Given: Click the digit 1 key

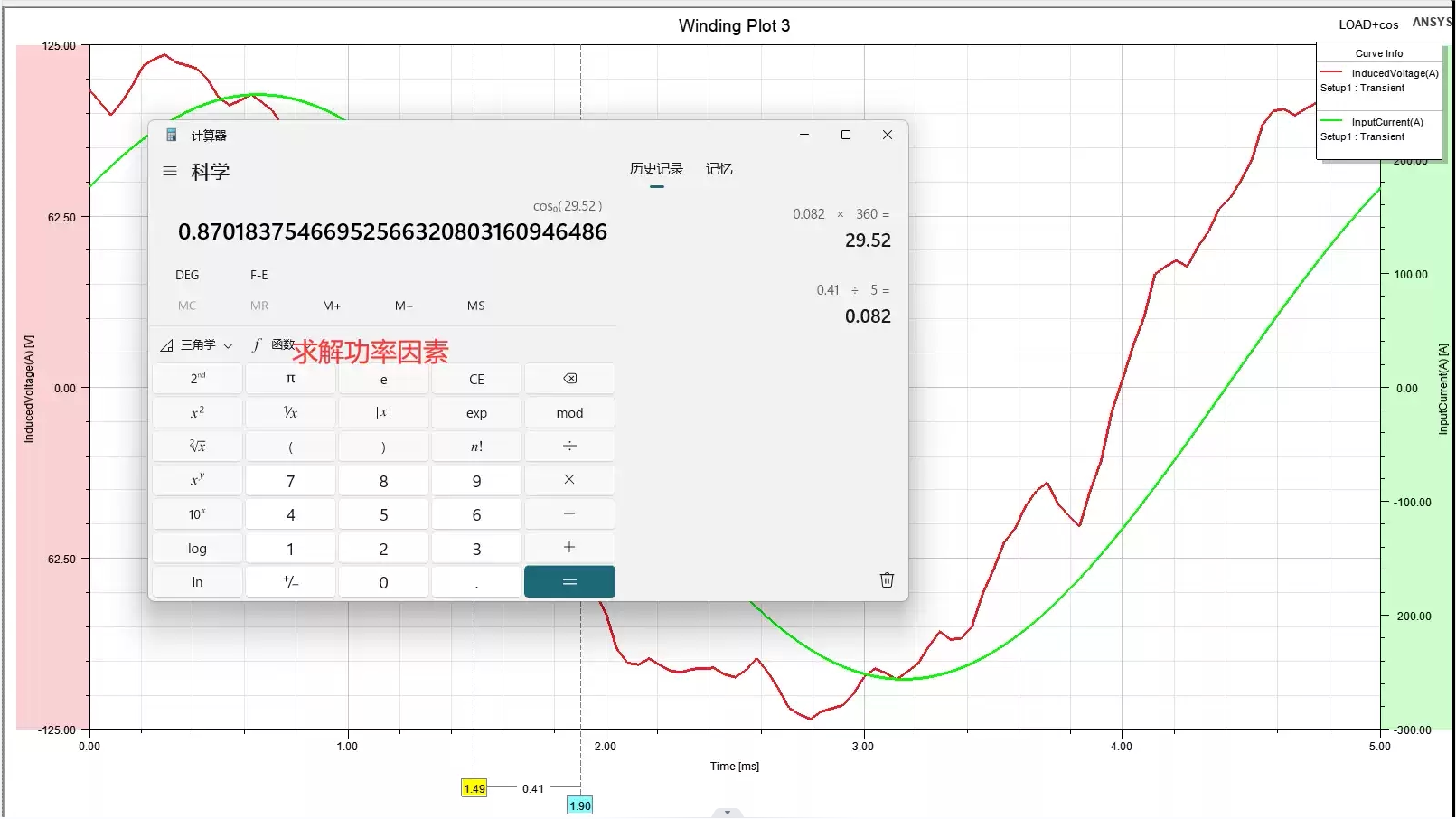Looking at the screenshot, I should 290,548.
